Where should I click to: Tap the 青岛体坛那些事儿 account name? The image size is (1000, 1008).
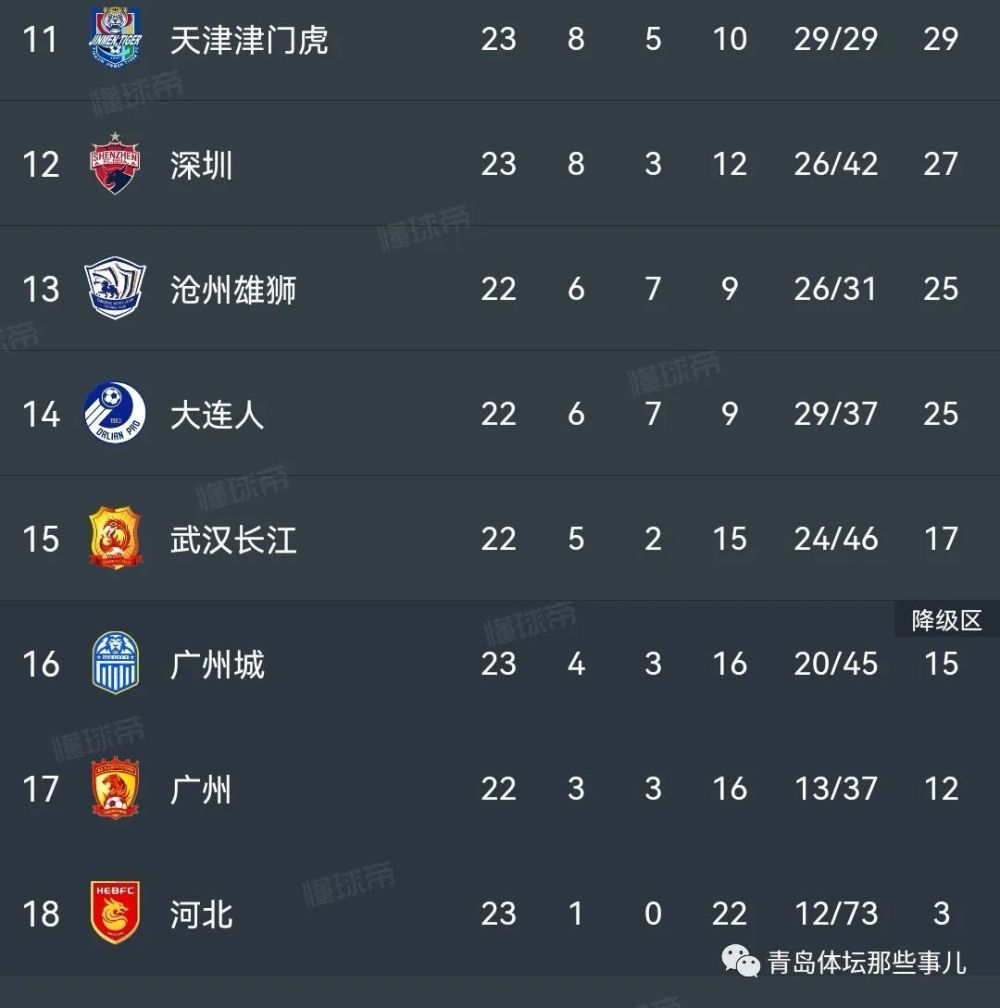click(x=867, y=962)
